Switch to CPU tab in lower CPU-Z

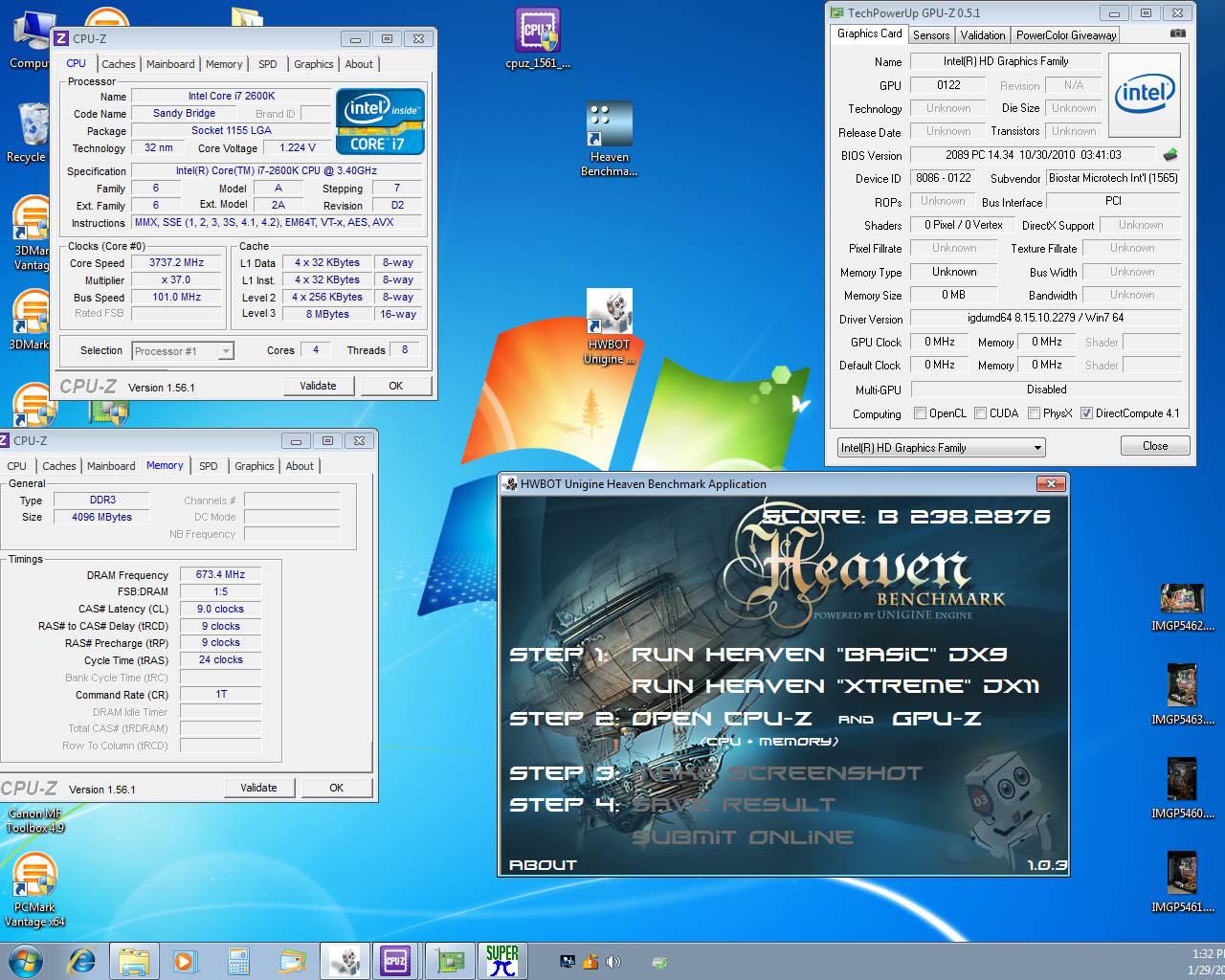coord(17,466)
